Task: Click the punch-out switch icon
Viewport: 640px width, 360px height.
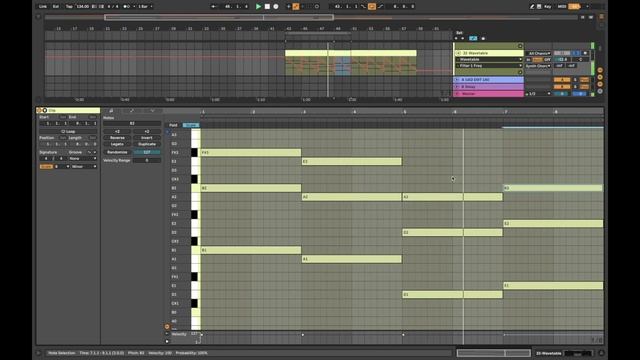Action: (381, 7)
